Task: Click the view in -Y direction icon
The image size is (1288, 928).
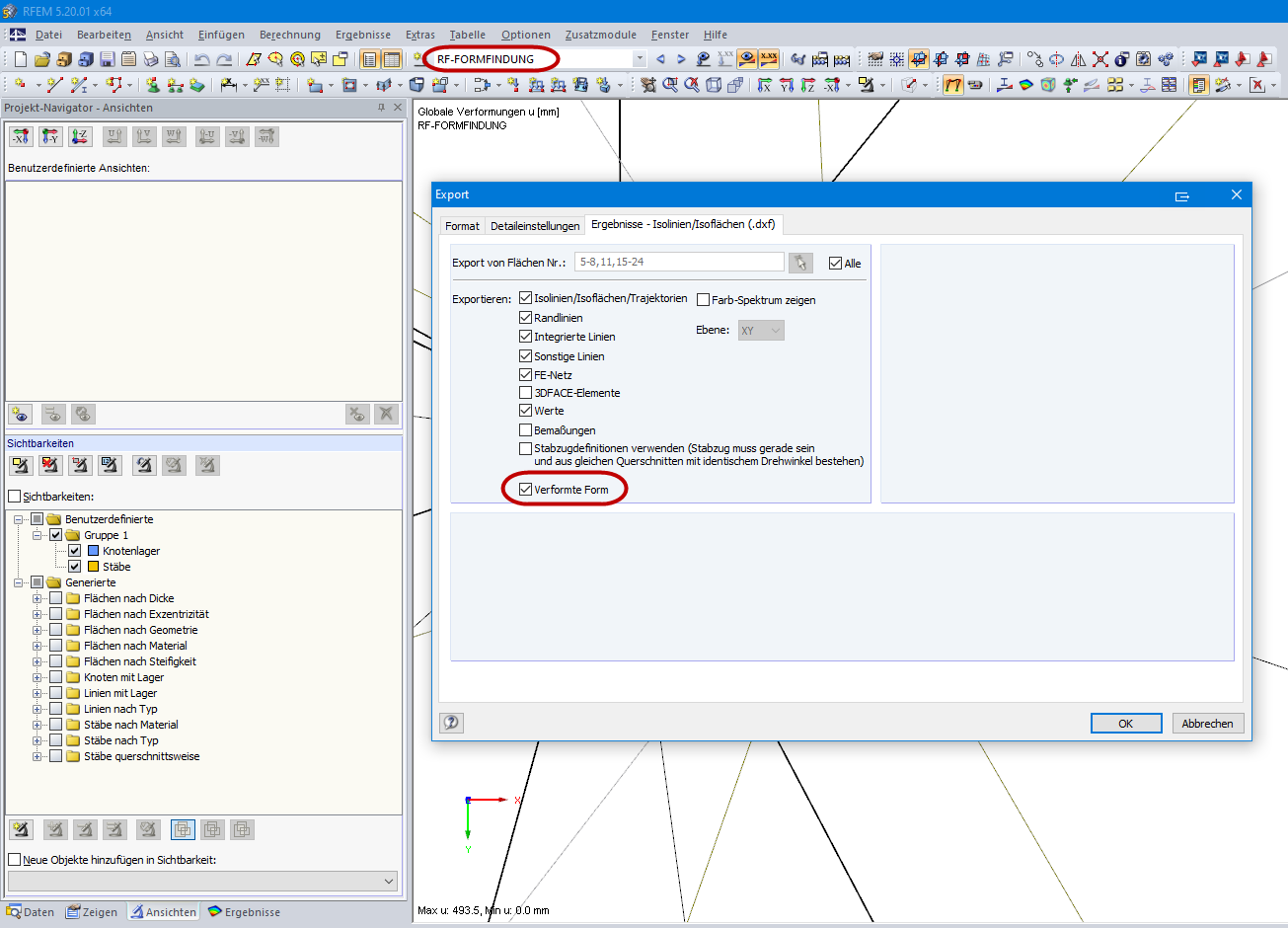Action: point(50,136)
